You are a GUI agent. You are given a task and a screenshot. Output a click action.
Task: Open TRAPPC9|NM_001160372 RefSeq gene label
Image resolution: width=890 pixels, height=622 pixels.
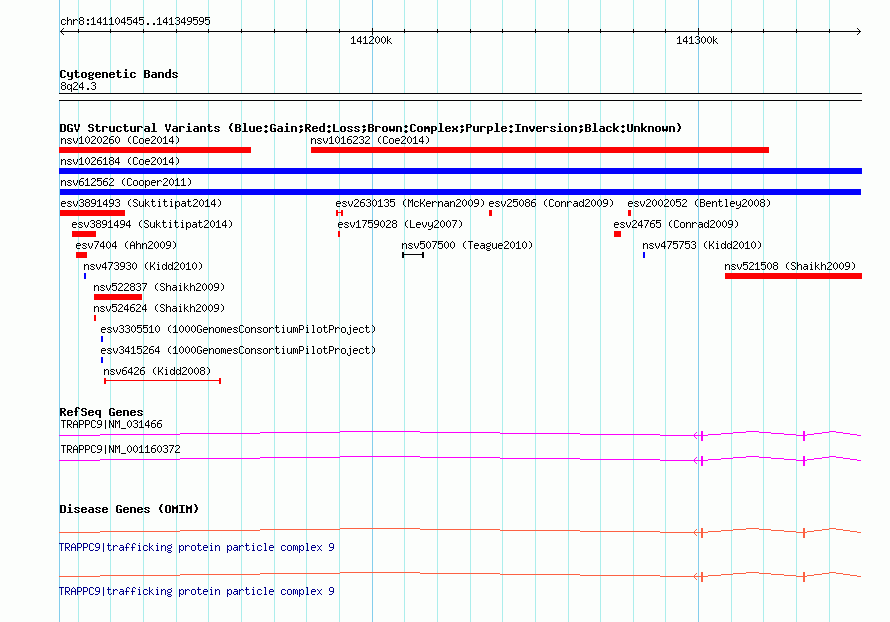(120, 449)
